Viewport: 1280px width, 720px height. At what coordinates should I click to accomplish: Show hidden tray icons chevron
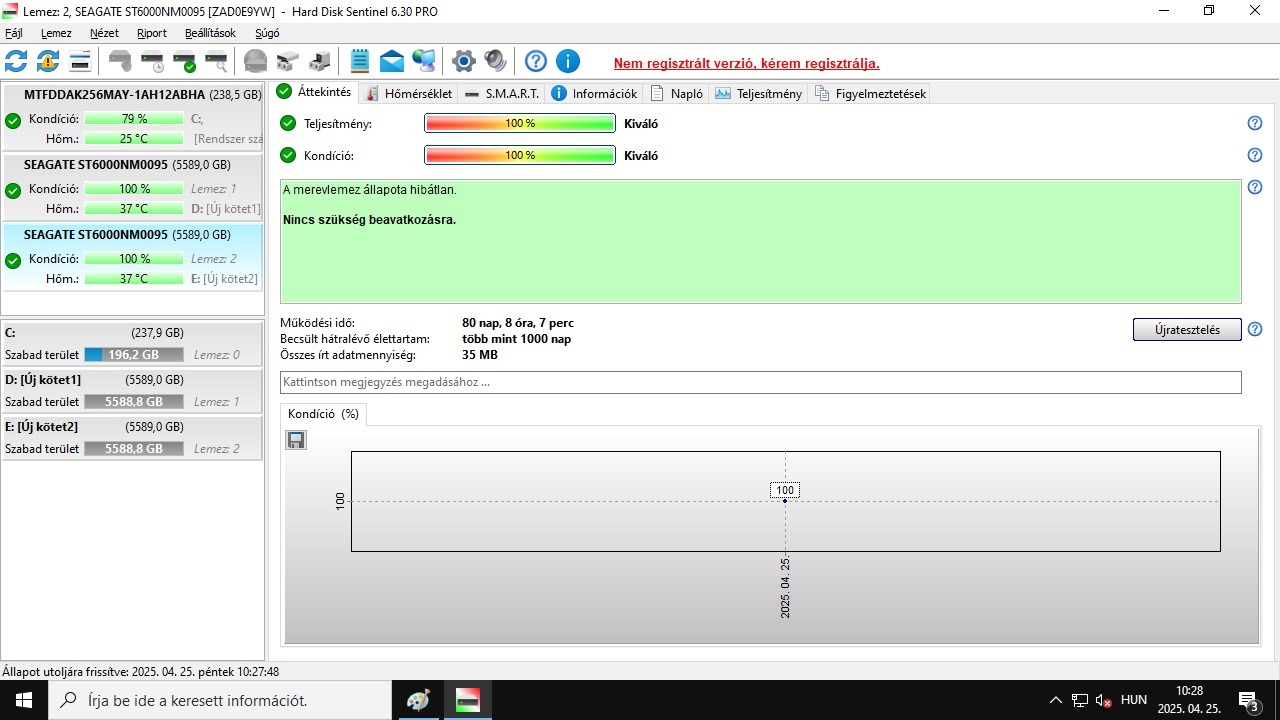[1055, 700]
